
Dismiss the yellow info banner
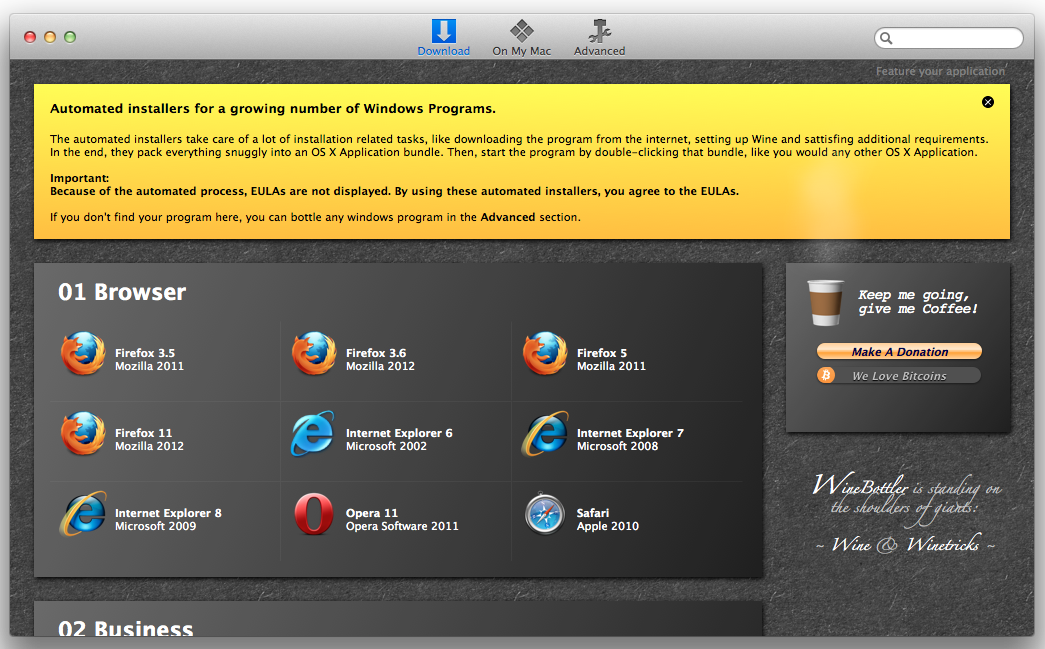click(988, 102)
